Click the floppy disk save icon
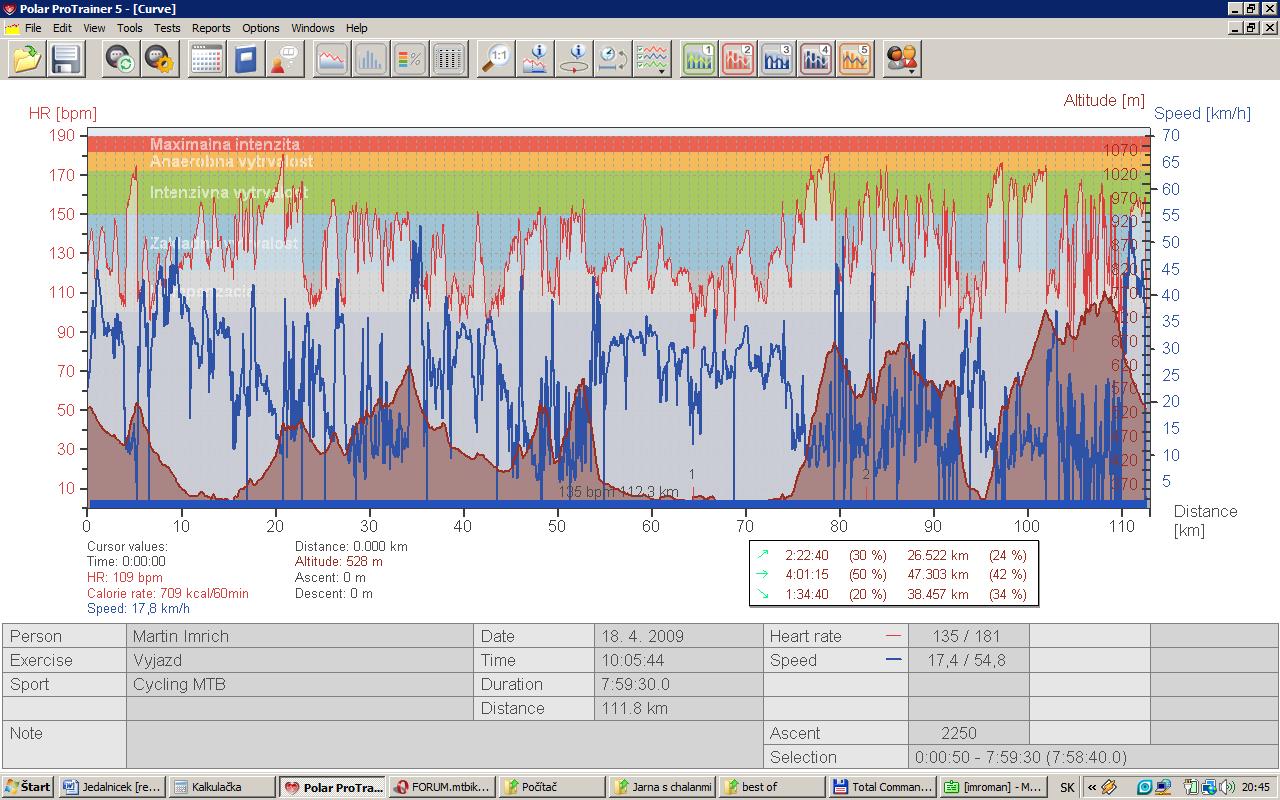This screenshot has height=800, width=1280. click(x=66, y=60)
